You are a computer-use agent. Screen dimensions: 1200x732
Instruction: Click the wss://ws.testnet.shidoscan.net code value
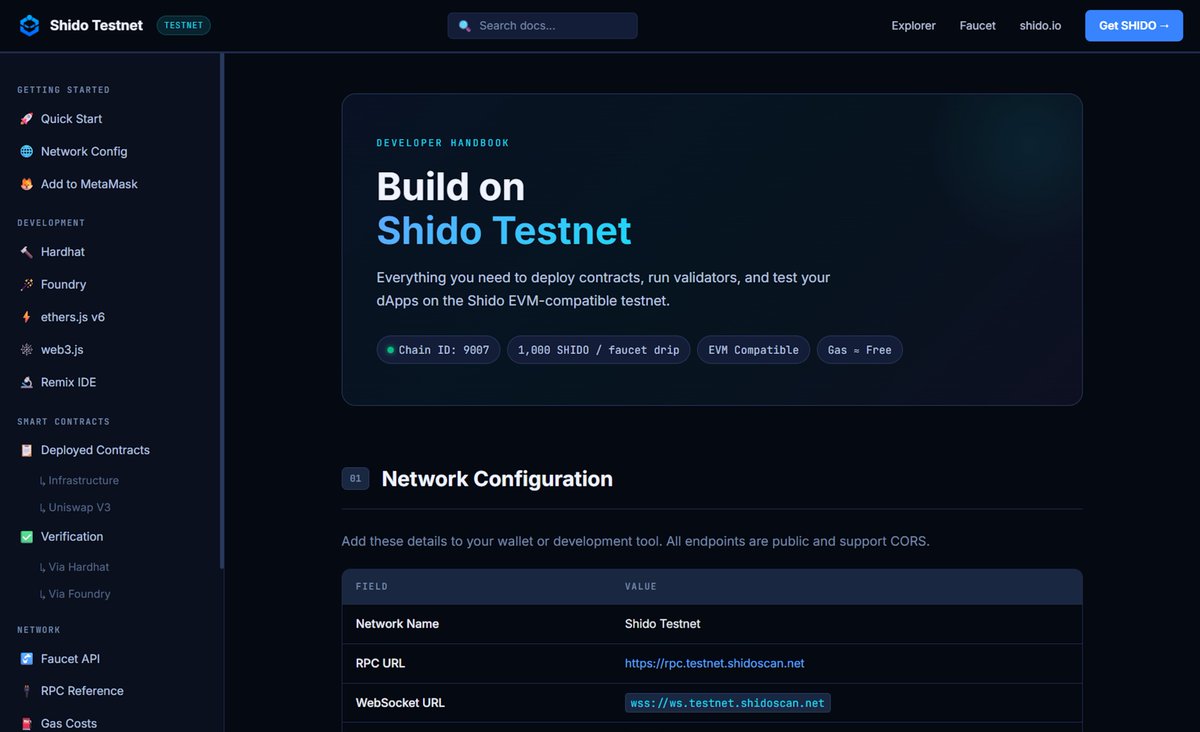[728, 703]
